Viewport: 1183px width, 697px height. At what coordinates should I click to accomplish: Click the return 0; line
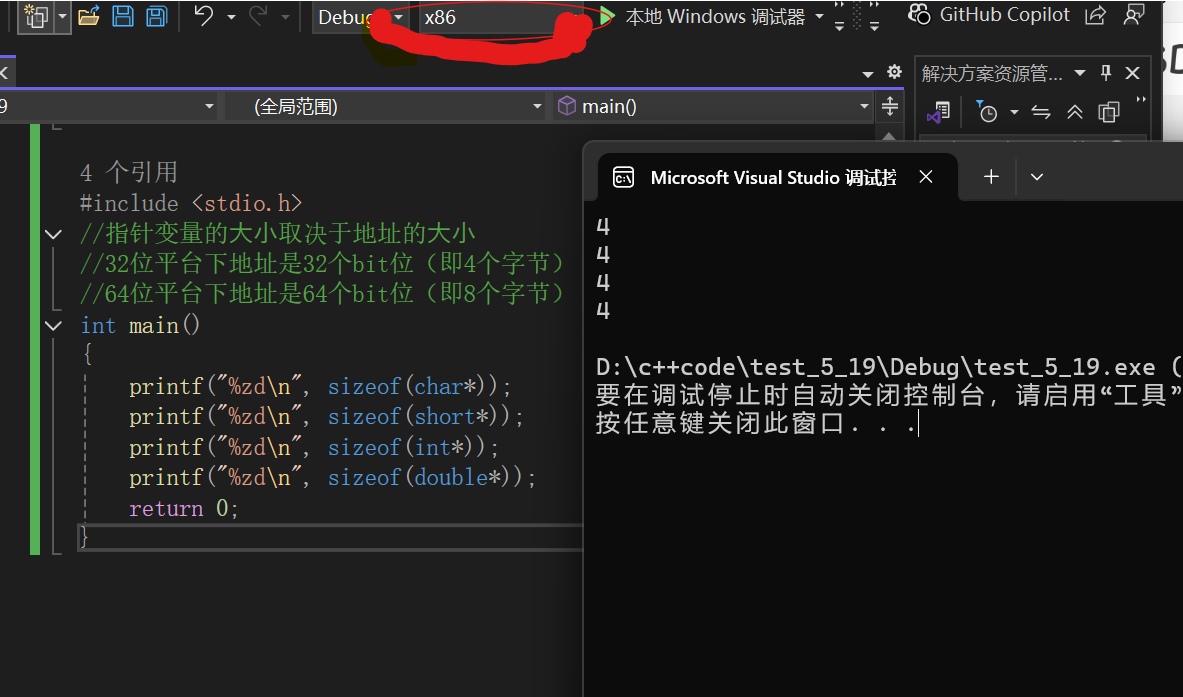point(183,508)
